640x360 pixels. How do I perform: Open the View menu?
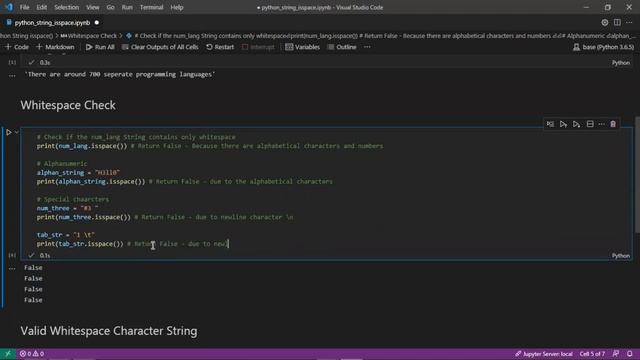(x=93, y=7)
